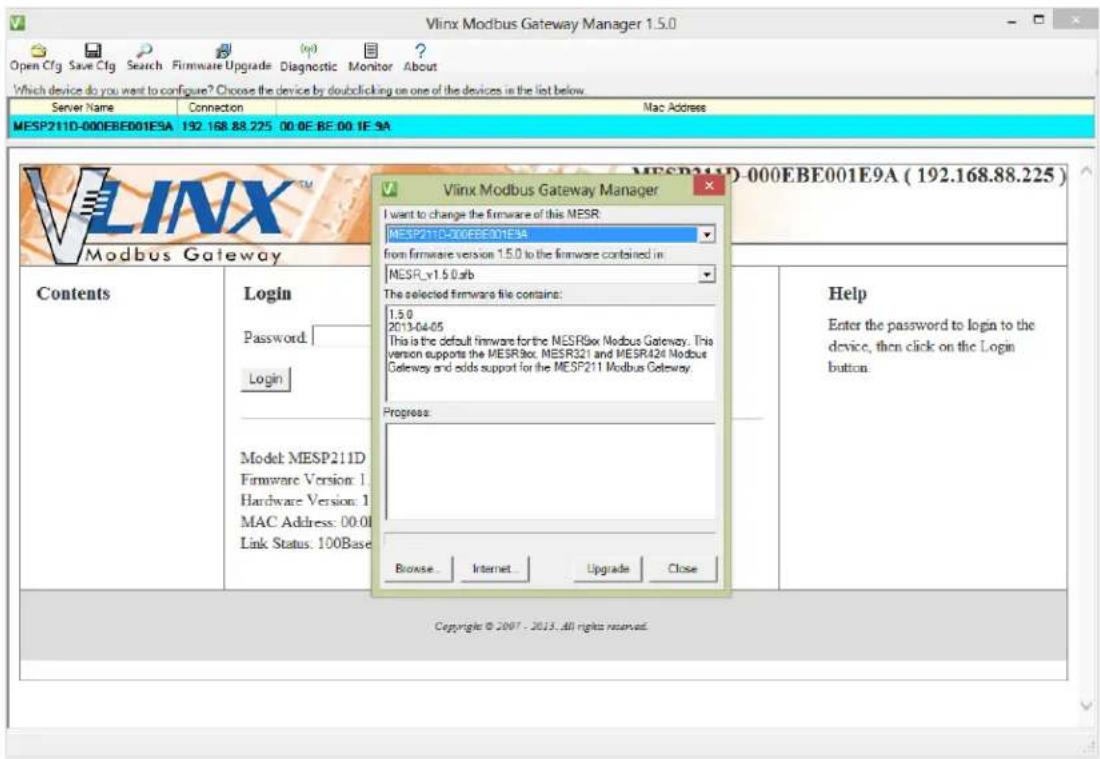Screen dimensions: 1100x759
Task: Click the 192.168.88.225 connection cell
Action: tap(227, 126)
